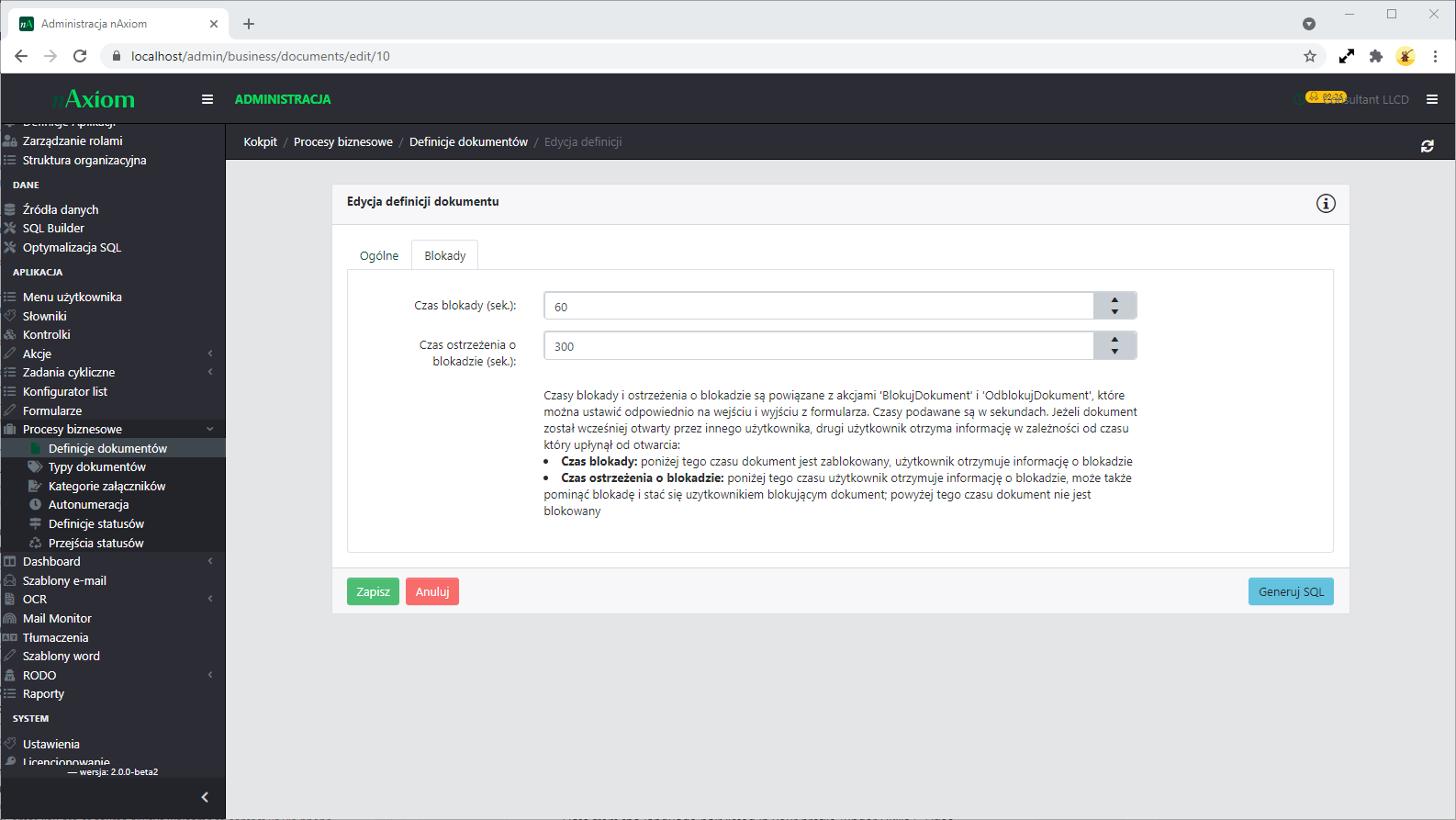Click the info icon in the Edycja definicji dokumentu header
The width and height of the screenshot is (1456, 820).
pos(1326,204)
